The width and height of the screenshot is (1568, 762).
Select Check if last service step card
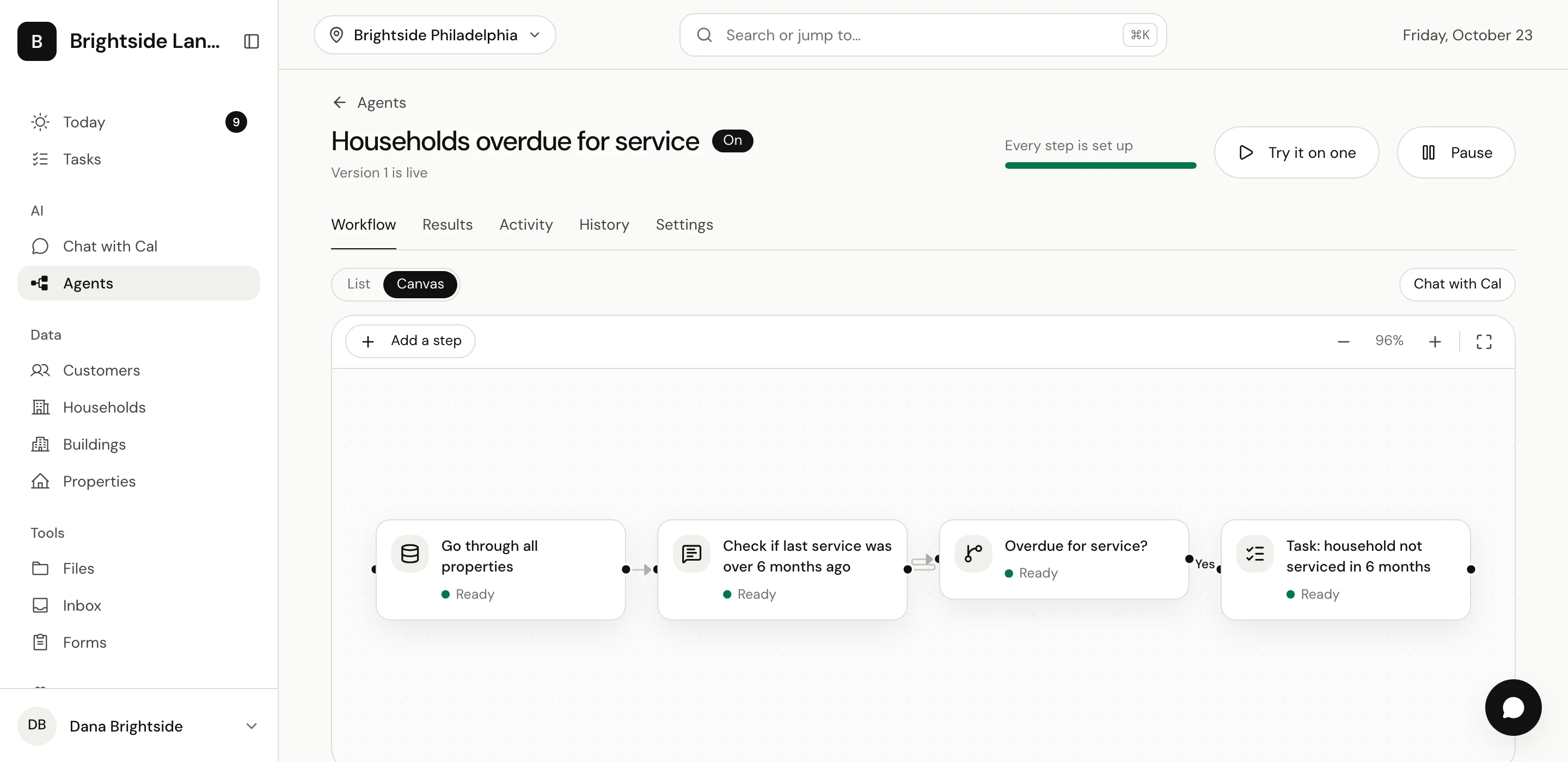[782, 570]
